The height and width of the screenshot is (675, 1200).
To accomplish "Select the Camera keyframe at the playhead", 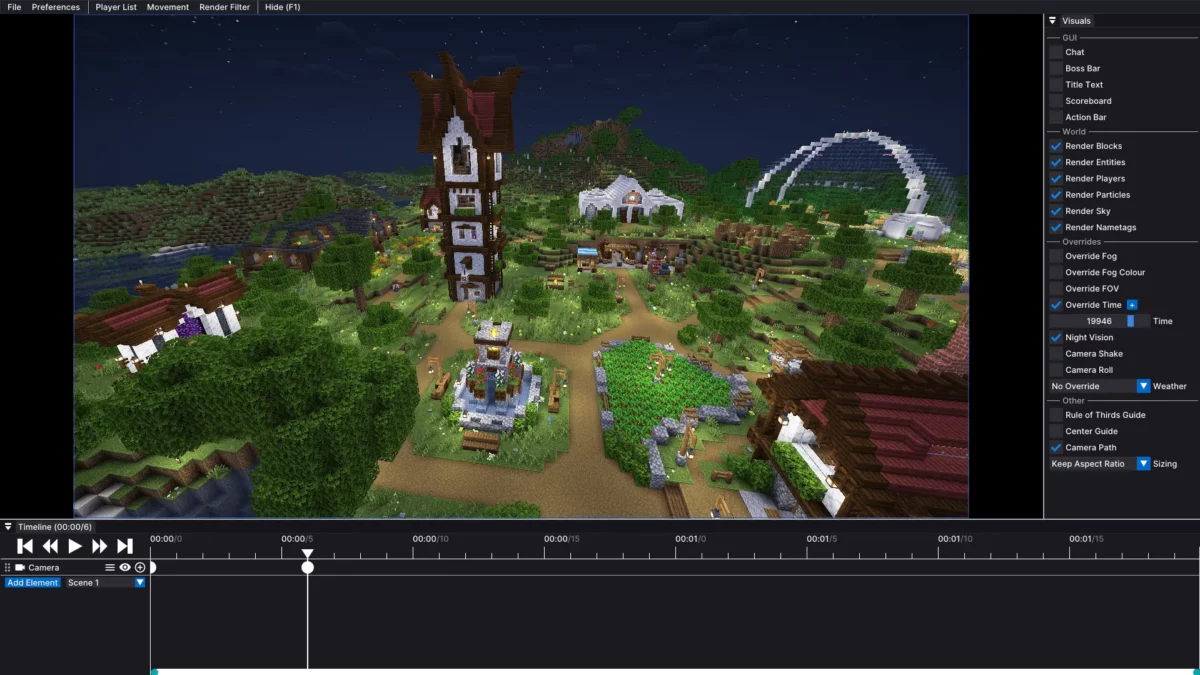I will [x=308, y=567].
